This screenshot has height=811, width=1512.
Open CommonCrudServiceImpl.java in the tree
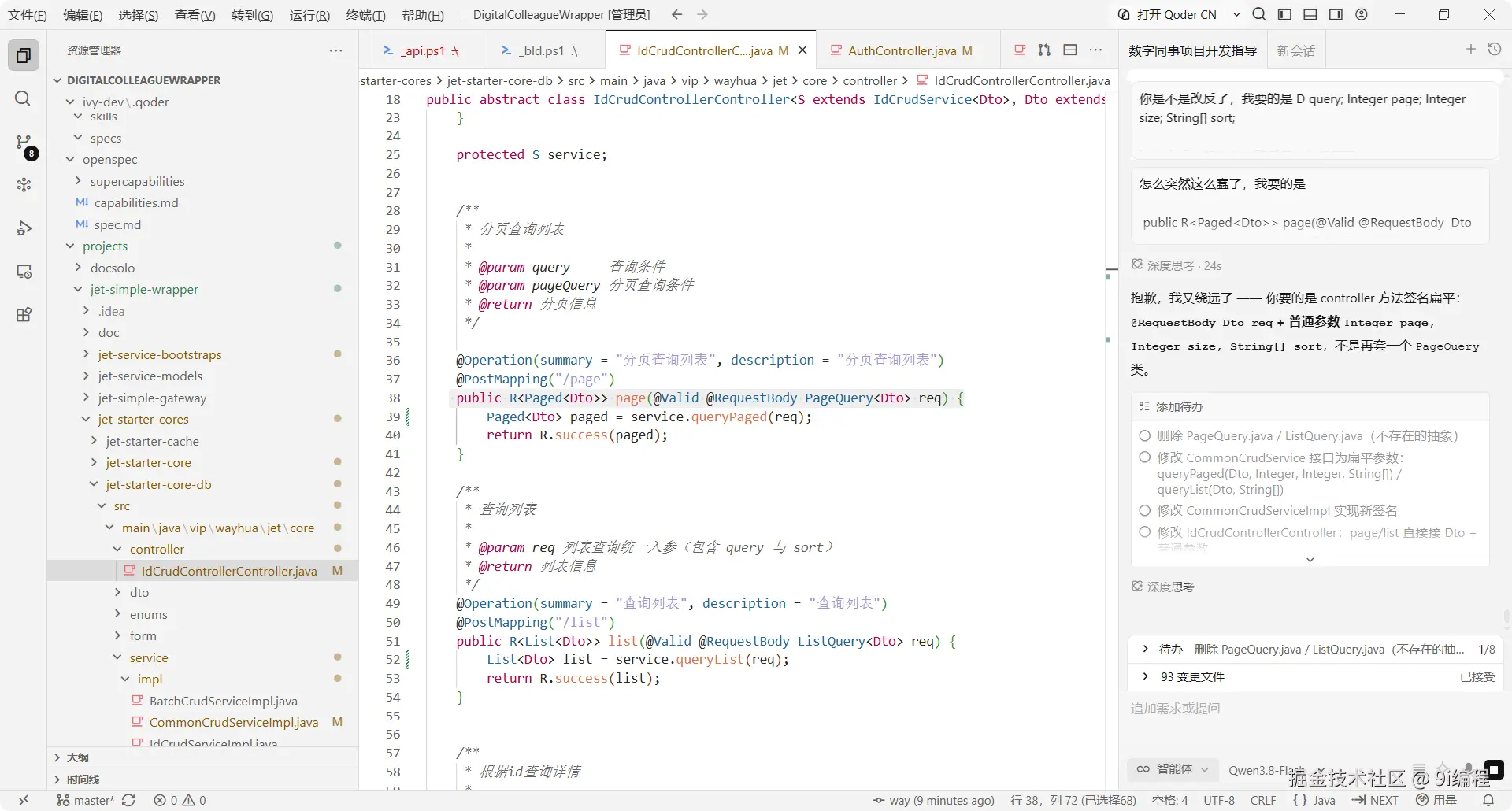[233, 722]
